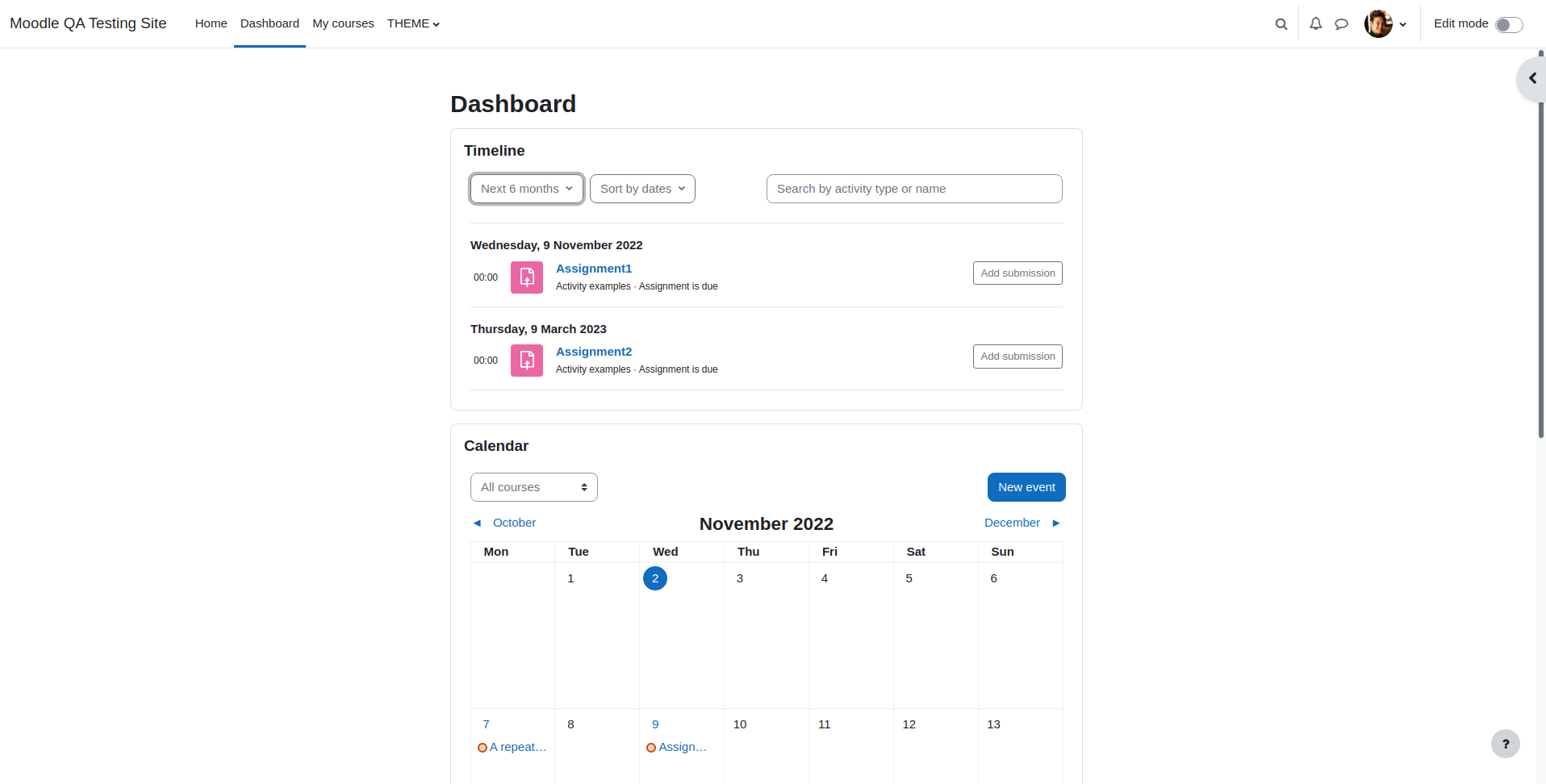Click the user avatar picture

point(1378,24)
